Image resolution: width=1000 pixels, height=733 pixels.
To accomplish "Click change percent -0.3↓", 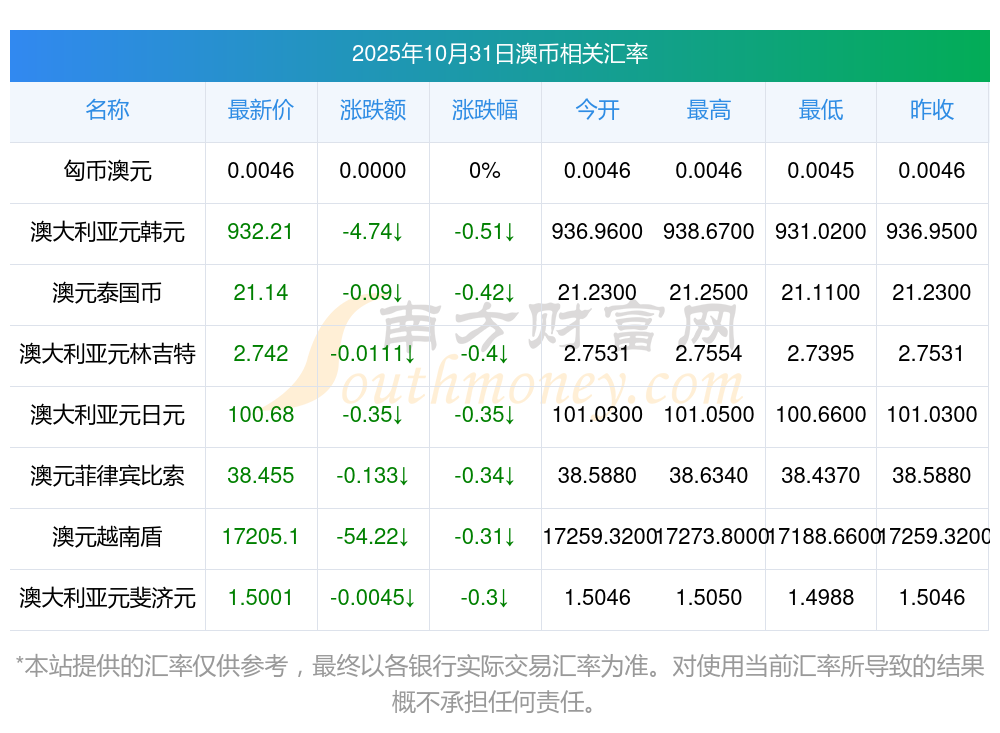I will (485, 598).
